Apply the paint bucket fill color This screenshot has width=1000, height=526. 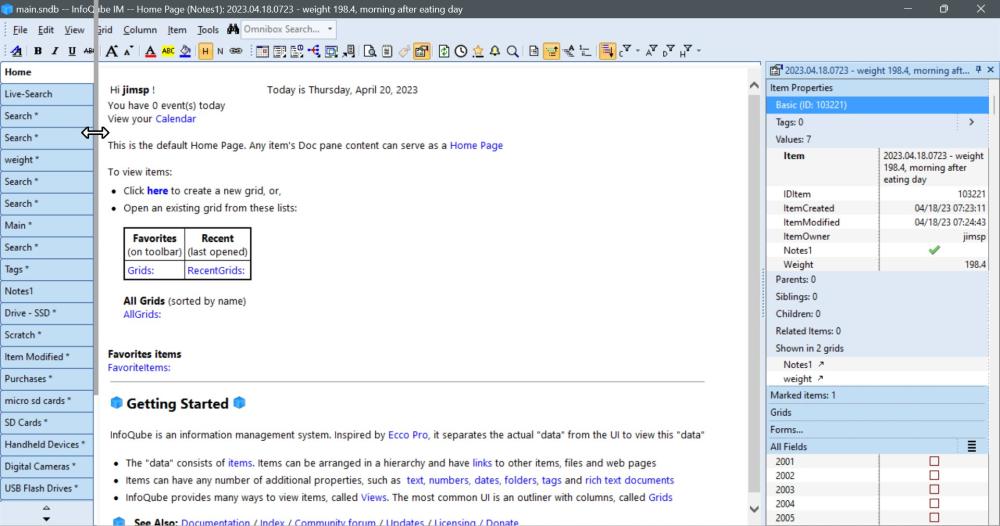pyautogui.click(x=185, y=51)
